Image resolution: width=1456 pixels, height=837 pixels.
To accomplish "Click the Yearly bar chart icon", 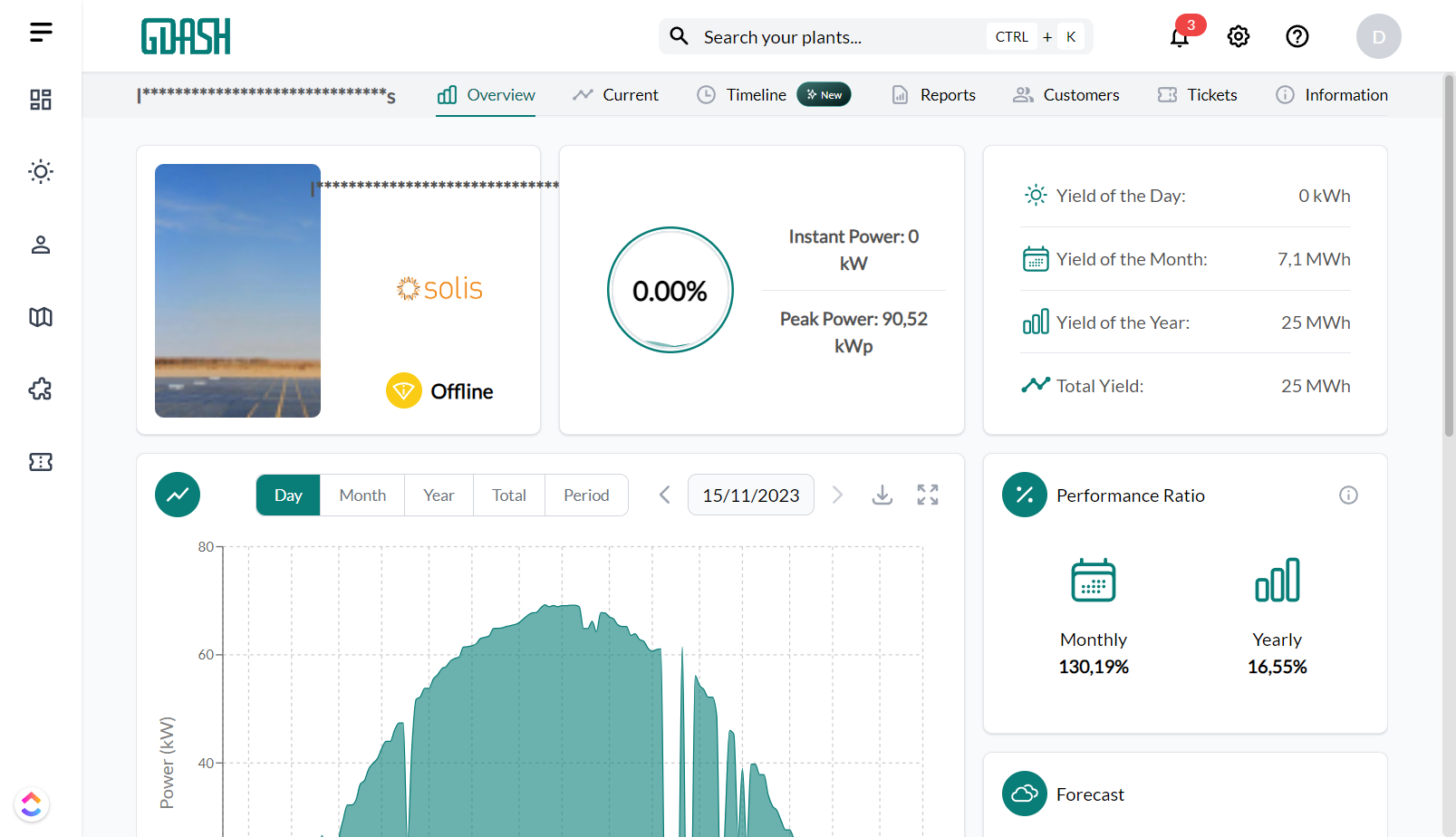I will tap(1278, 580).
